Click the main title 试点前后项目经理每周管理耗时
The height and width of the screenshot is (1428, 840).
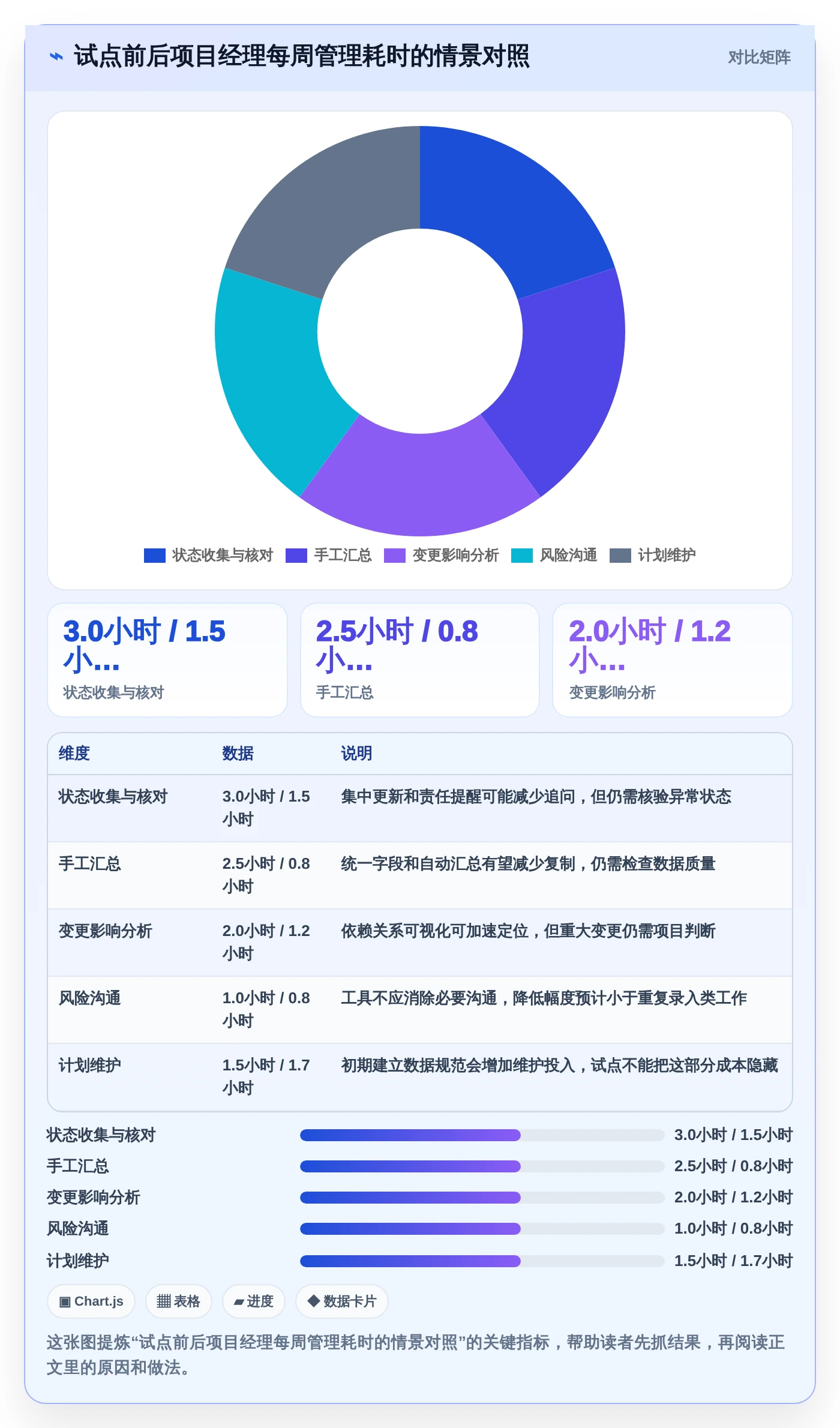click(301, 56)
